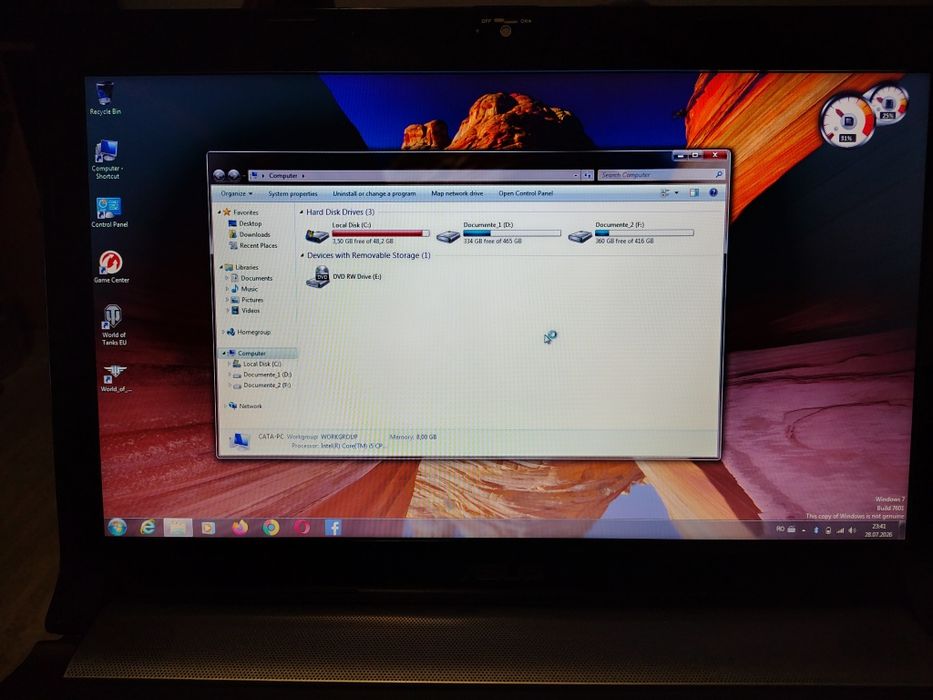Open the Explorer help icon

713,193
